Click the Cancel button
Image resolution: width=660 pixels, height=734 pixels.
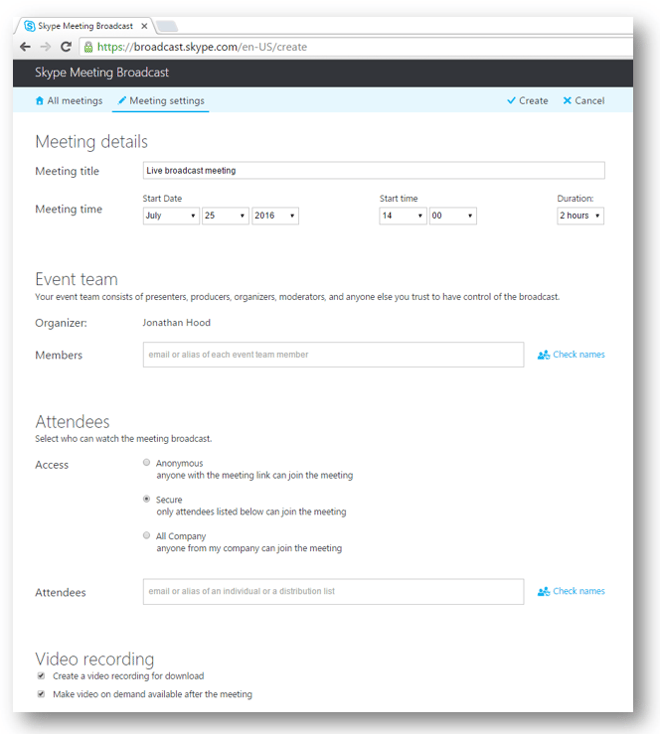tap(584, 101)
